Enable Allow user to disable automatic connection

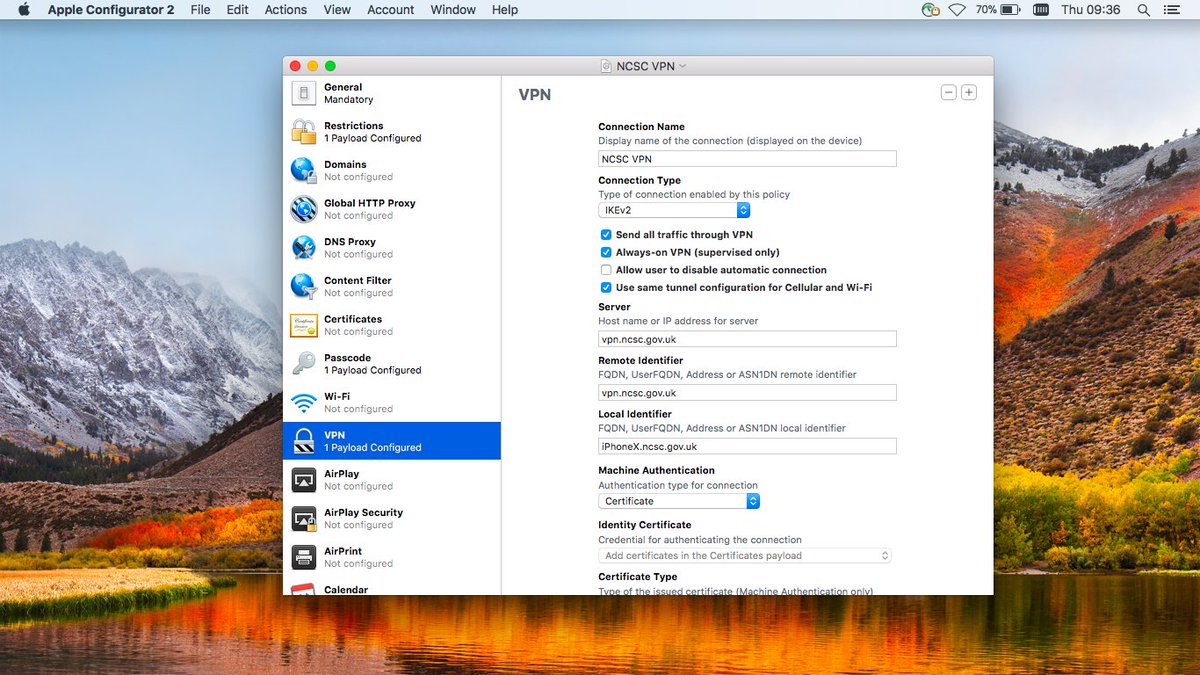(606, 270)
